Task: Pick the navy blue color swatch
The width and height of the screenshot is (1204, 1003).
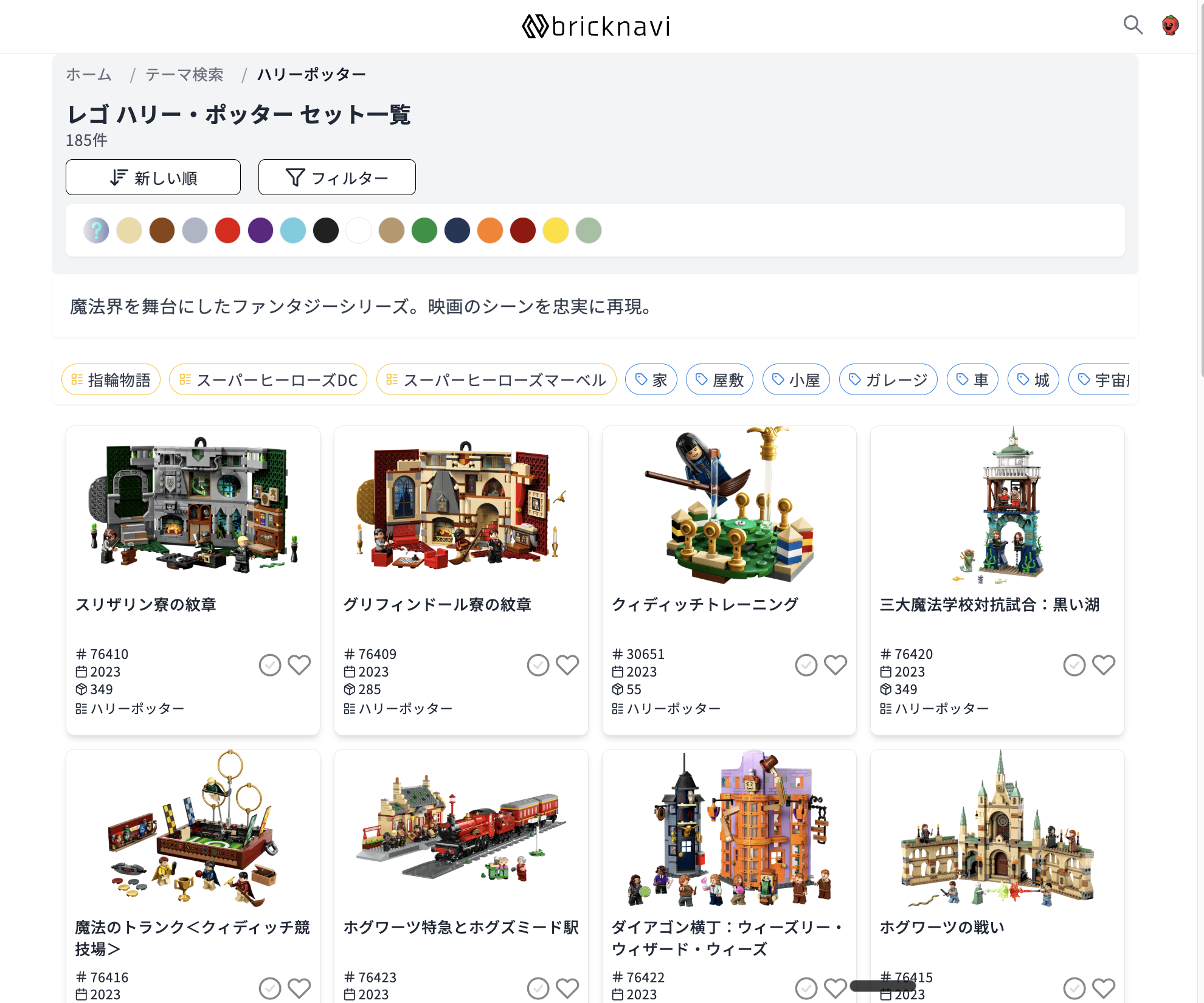Action: (x=457, y=230)
